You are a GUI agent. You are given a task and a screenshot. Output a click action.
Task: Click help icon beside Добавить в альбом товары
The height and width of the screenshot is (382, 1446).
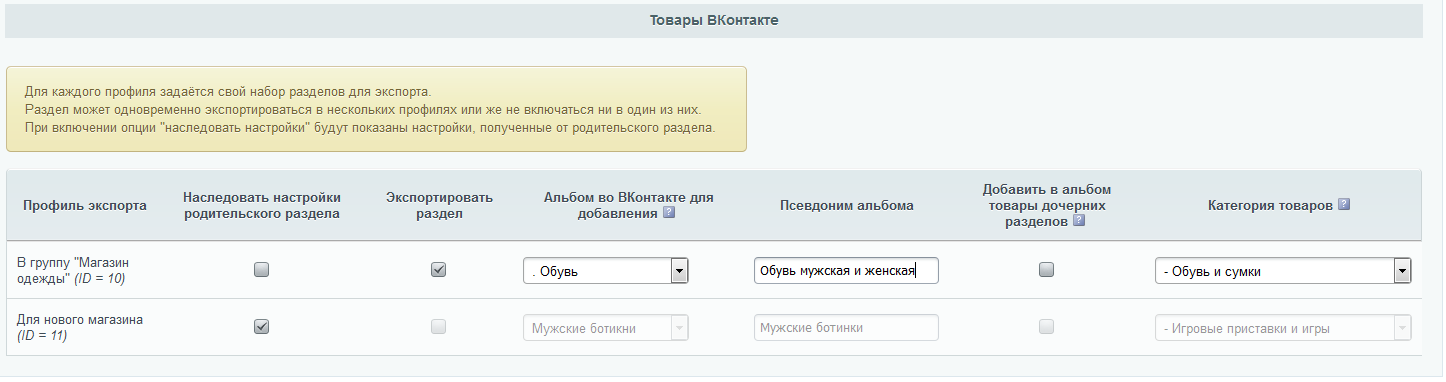(x=1078, y=221)
